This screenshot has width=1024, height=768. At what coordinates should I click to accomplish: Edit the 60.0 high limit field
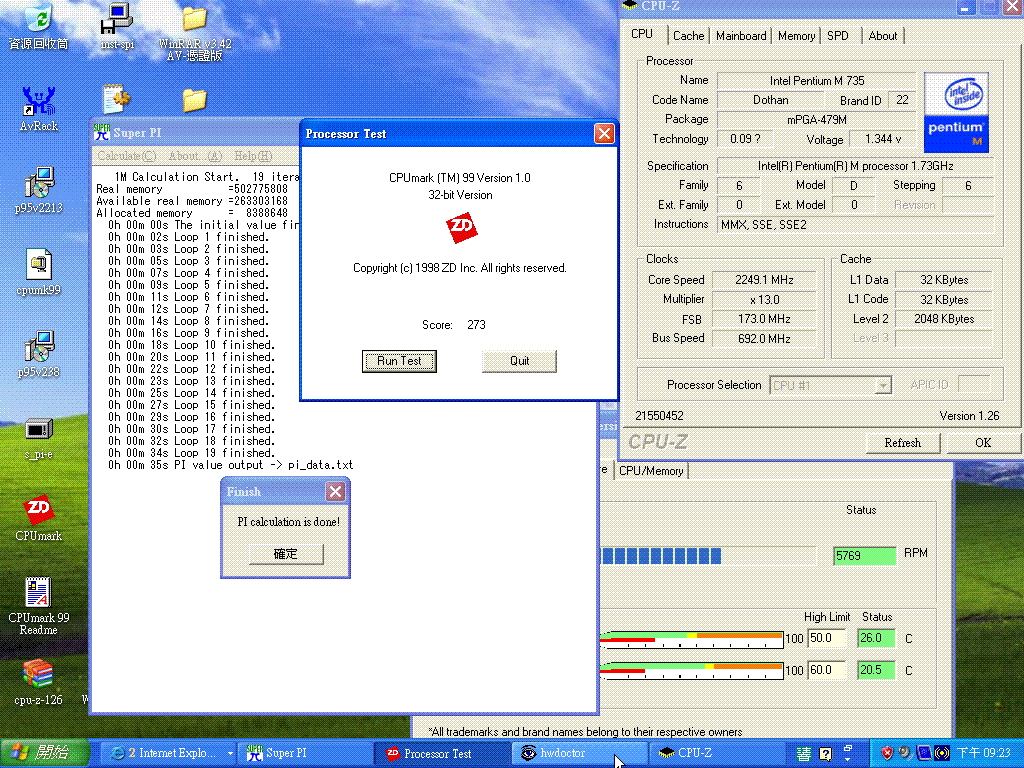pyautogui.click(x=826, y=670)
